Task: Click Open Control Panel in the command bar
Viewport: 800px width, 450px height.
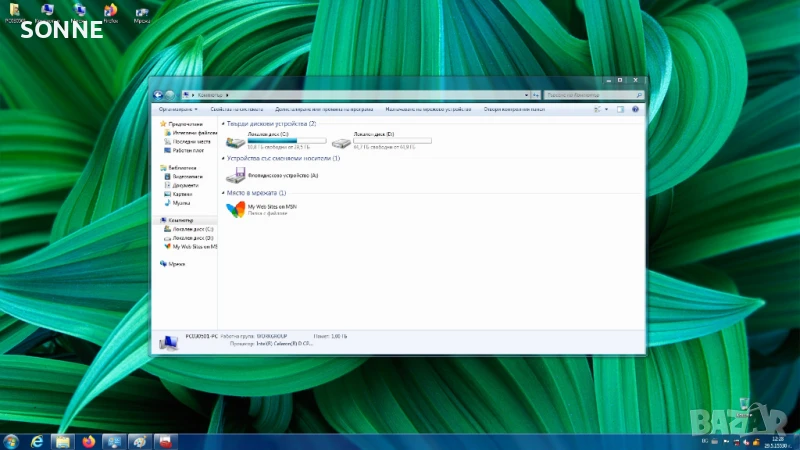Action: point(514,108)
